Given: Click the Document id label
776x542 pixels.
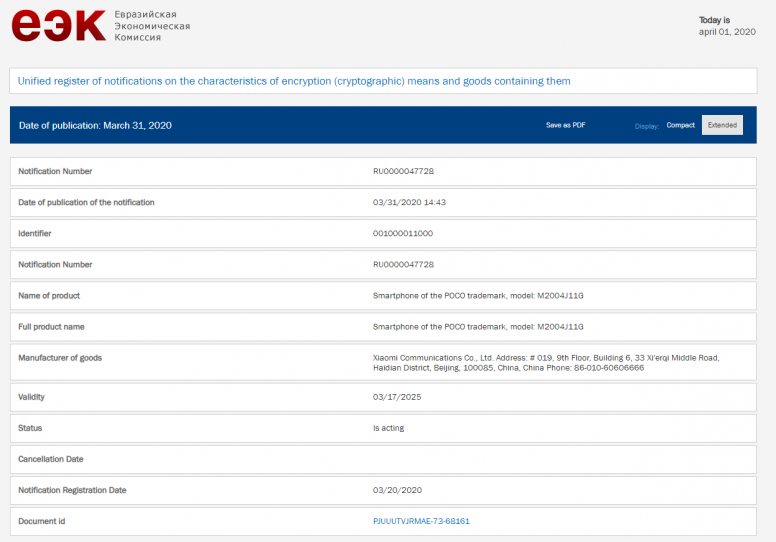Looking at the screenshot, I should [x=42, y=521].
